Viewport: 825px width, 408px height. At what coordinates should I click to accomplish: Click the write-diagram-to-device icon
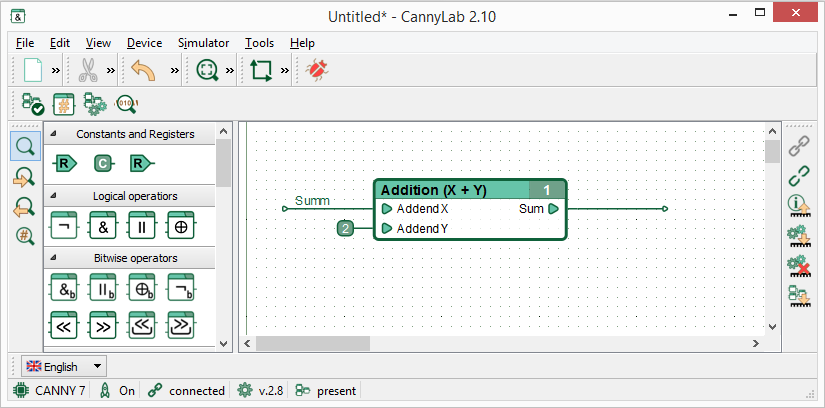tap(799, 296)
